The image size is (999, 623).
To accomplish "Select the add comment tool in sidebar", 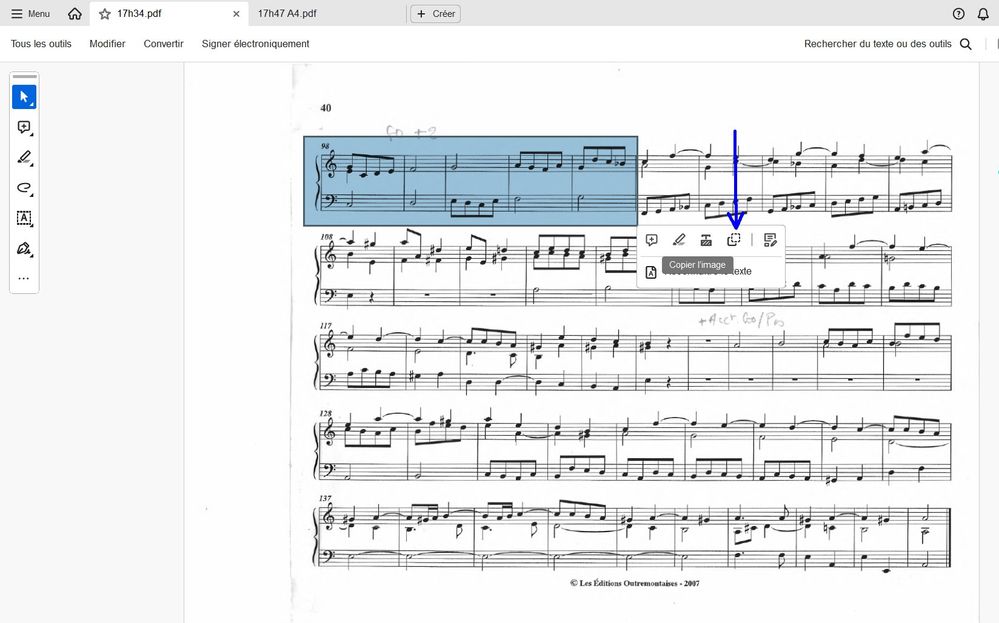I will click(24, 127).
